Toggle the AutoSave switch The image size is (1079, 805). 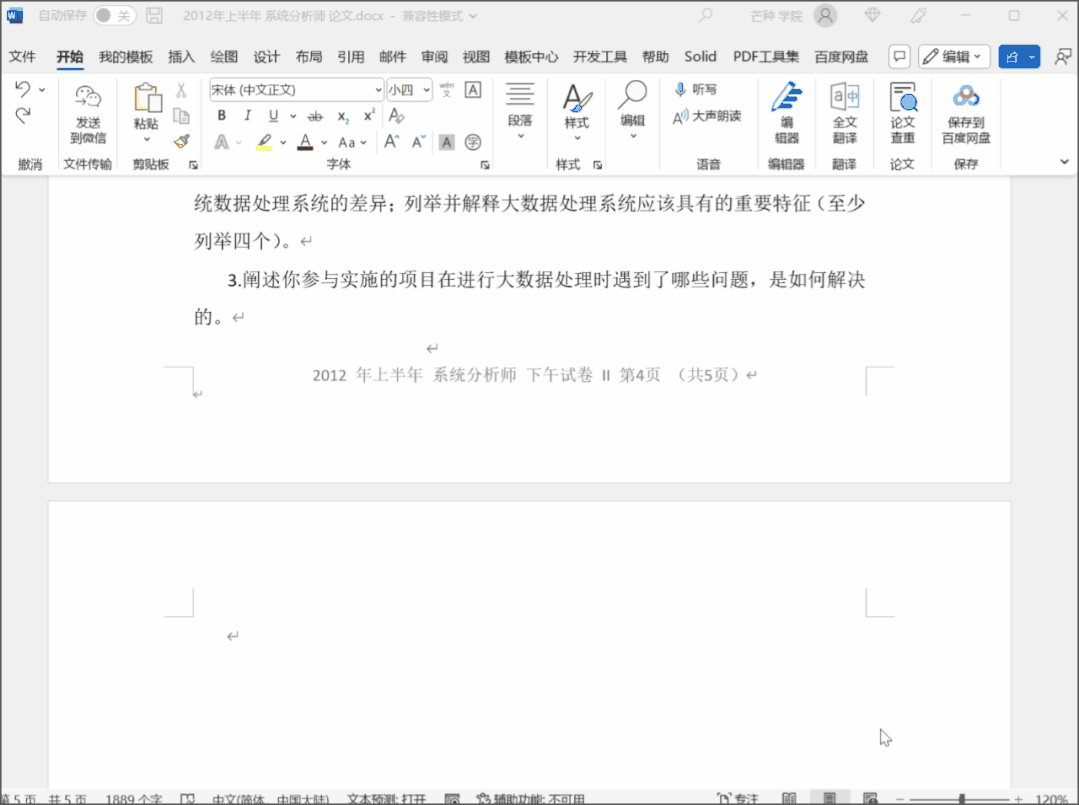[x=115, y=16]
